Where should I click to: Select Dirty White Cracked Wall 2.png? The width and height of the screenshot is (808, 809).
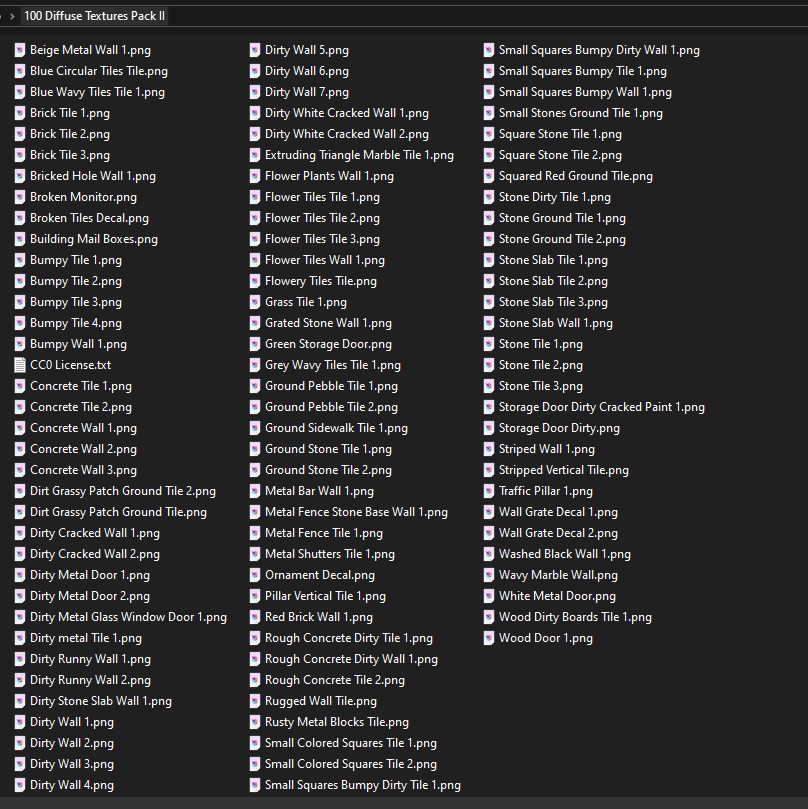pos(347,134)
